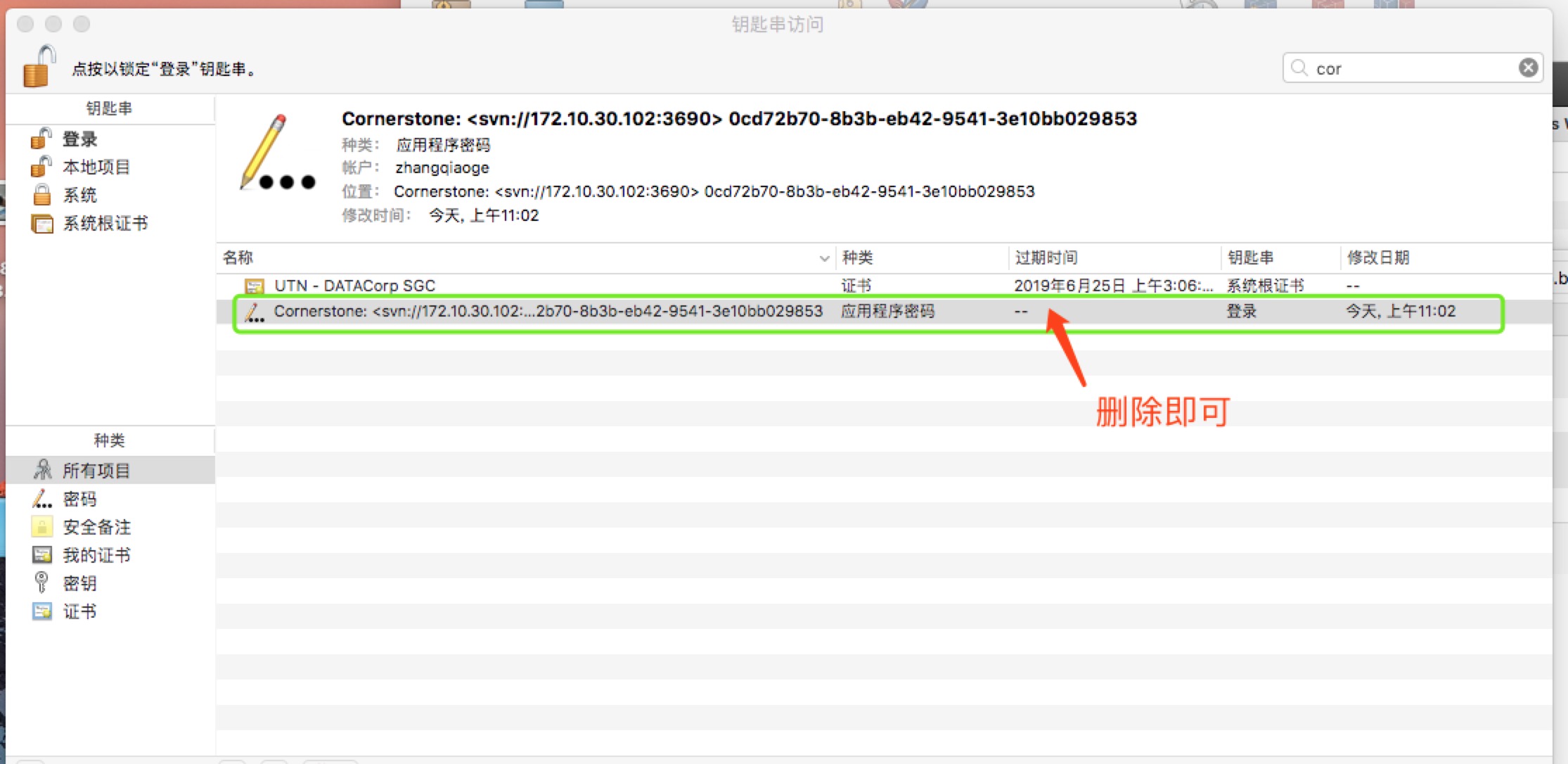Sort by the 钥匙串 column header
The image size is (1568, 764).
click(x=1280, y=257)
